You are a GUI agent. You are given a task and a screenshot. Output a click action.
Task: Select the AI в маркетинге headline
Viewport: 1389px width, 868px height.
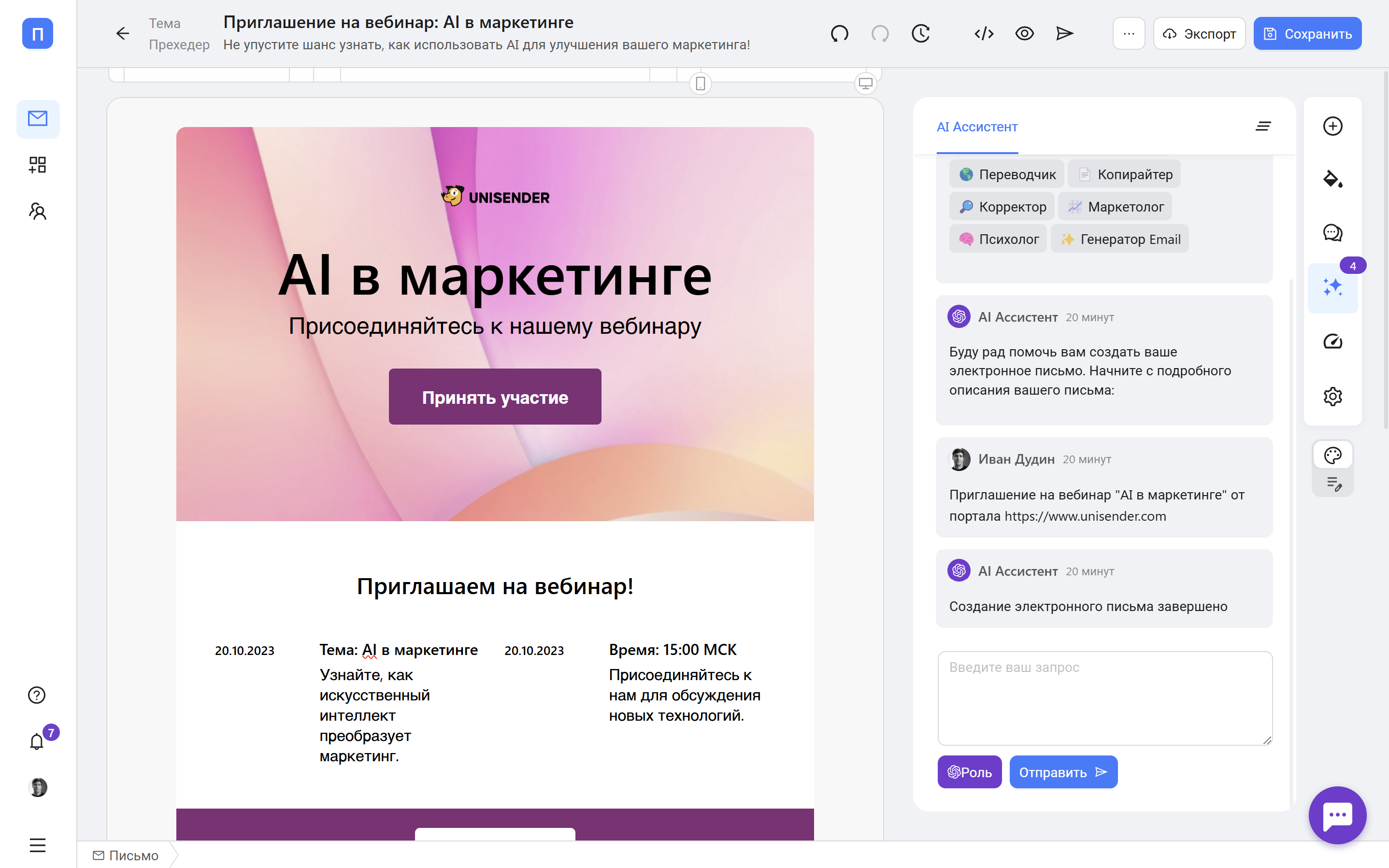point(495,276)
